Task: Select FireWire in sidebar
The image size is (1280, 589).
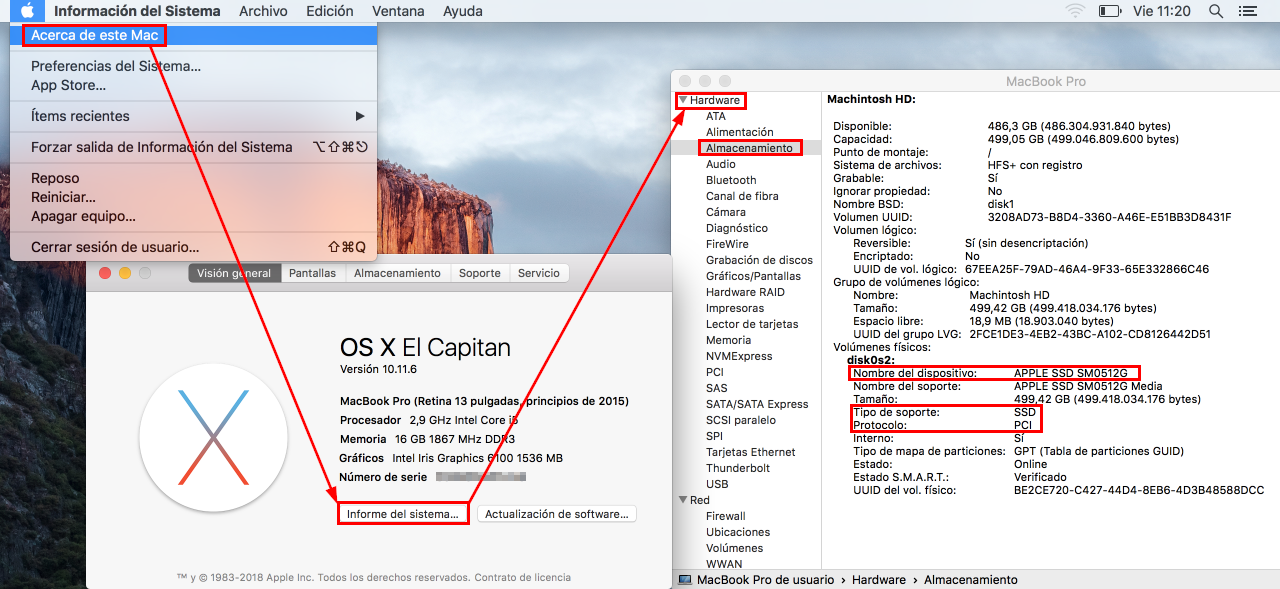Action: (727, 244)
